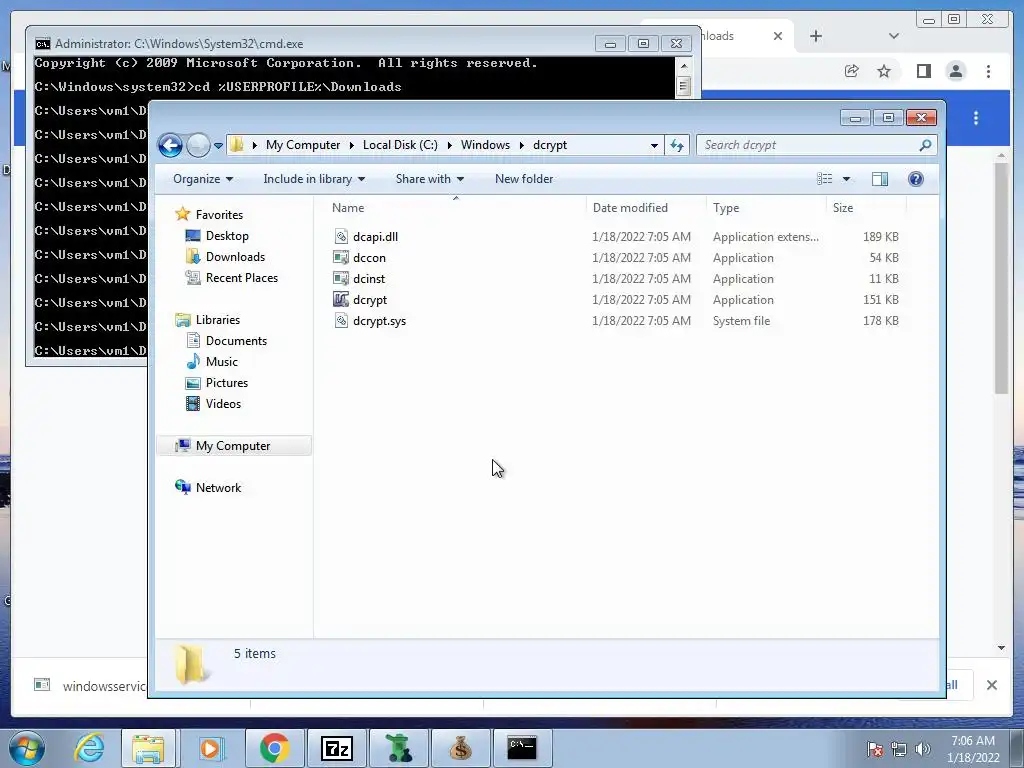Open Downloads in Favorites
Screen dimensions: 1024x768
click(x=235, y=257)
